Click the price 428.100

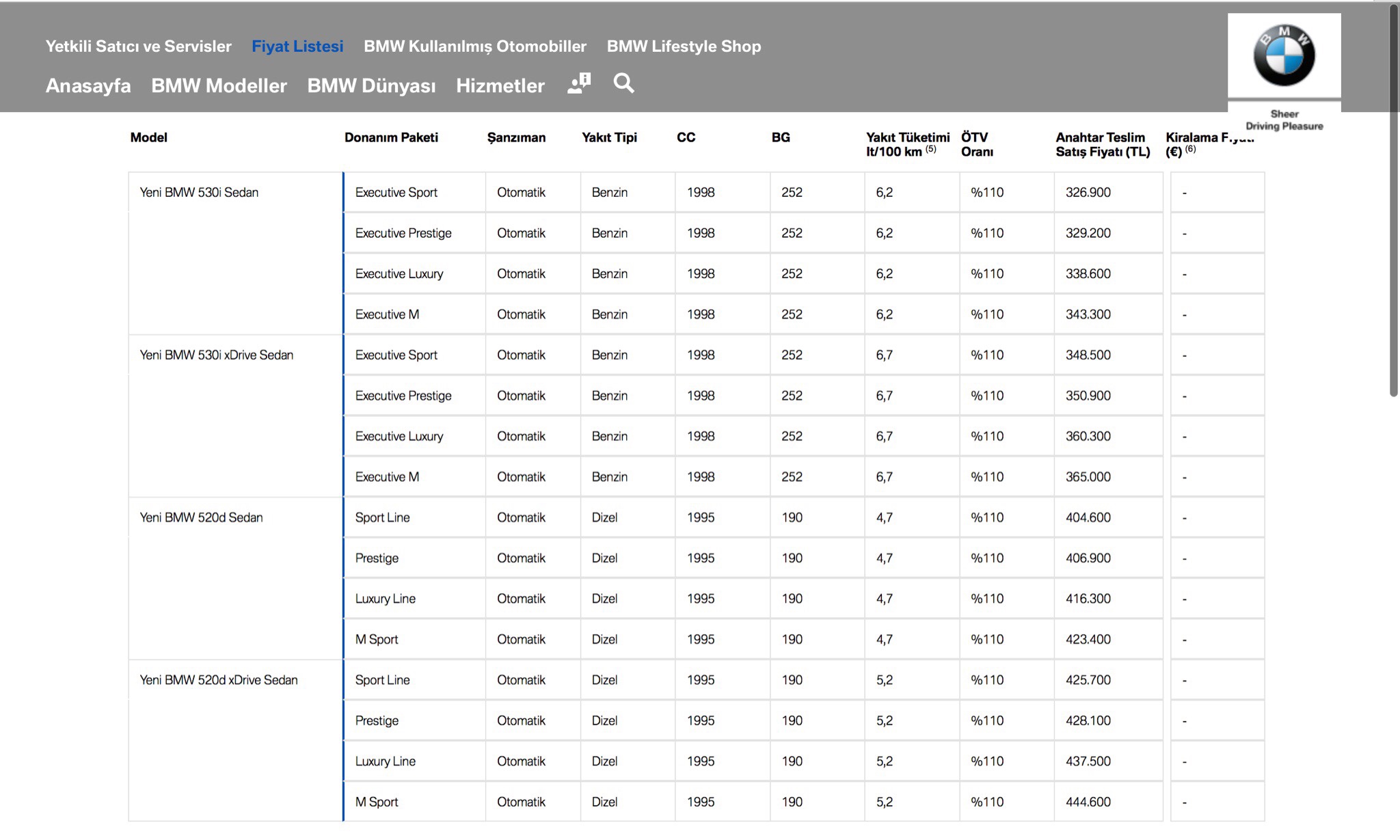(1088, 720)
